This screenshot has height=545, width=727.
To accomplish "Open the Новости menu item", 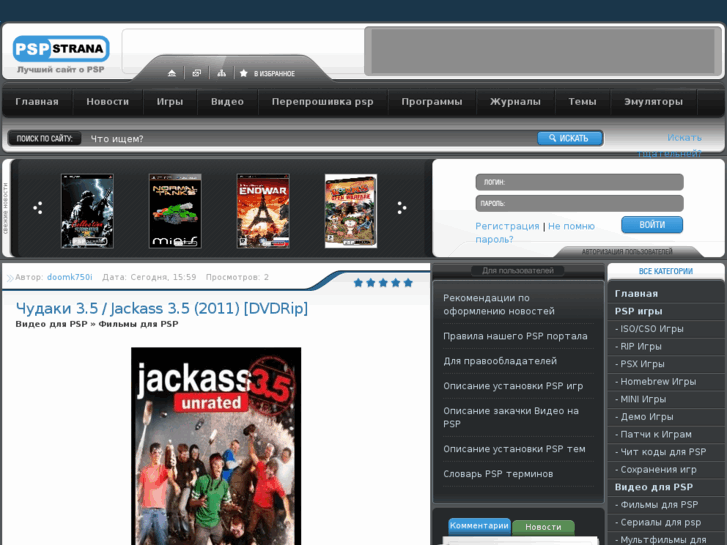I will (x=108, y=102).
